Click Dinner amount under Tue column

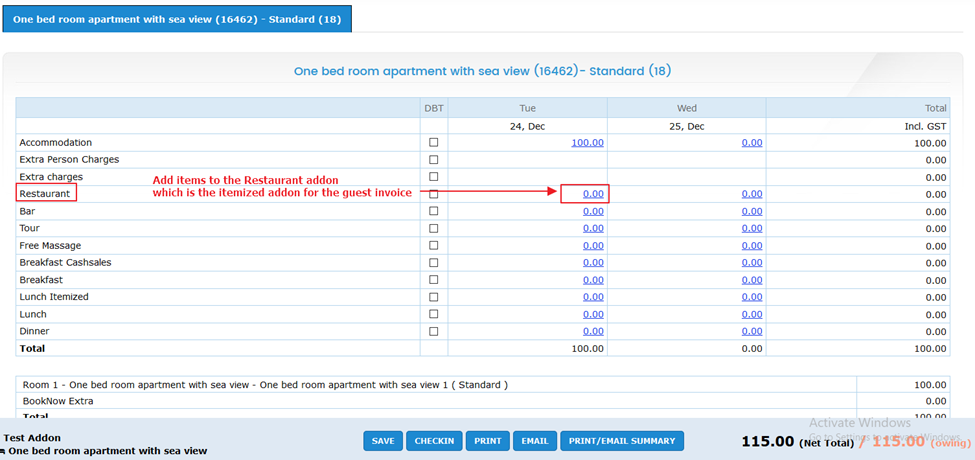point(593,331)
